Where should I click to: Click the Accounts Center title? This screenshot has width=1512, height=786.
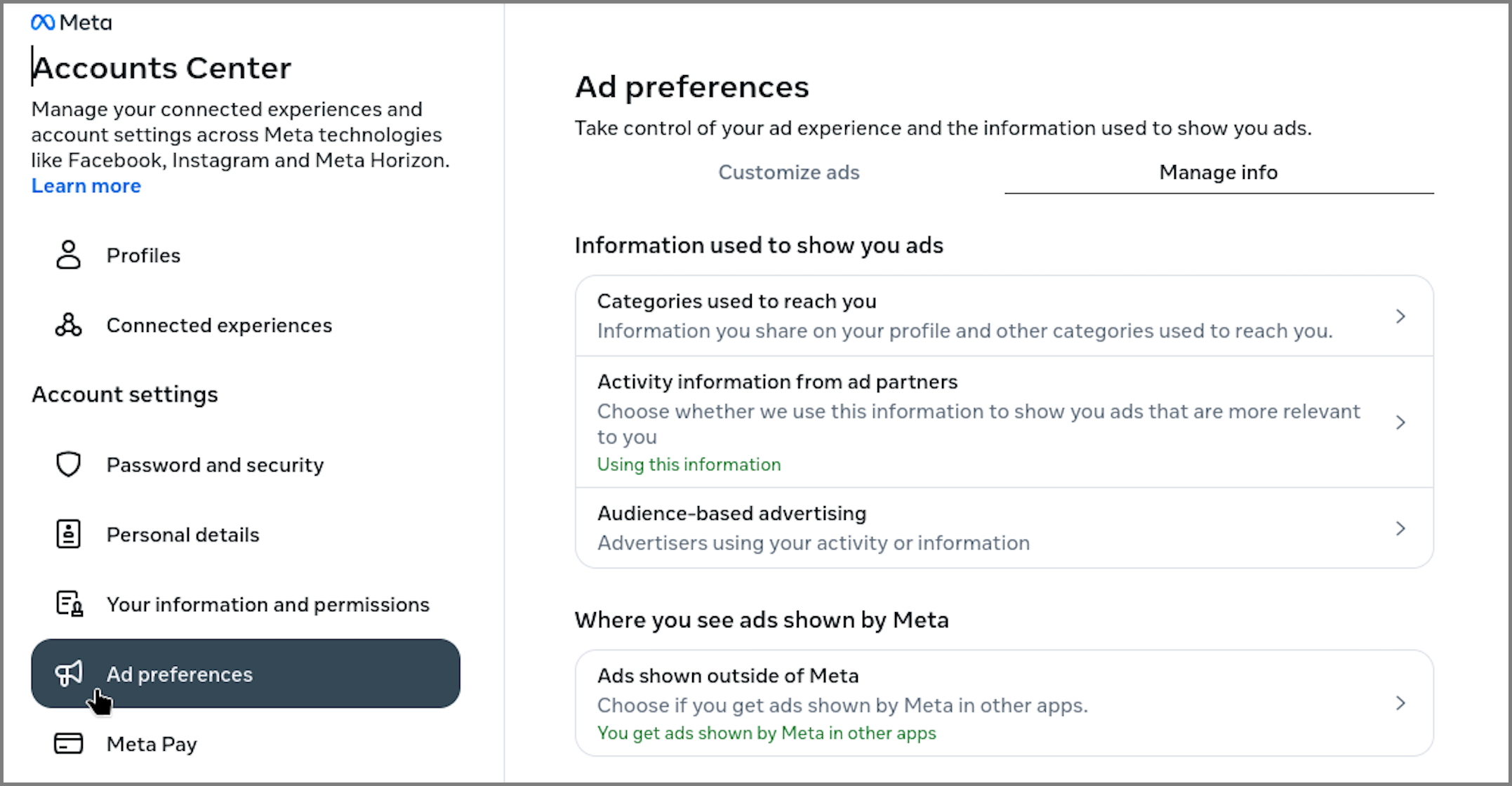pyautogui.click(x=161, y=67)
